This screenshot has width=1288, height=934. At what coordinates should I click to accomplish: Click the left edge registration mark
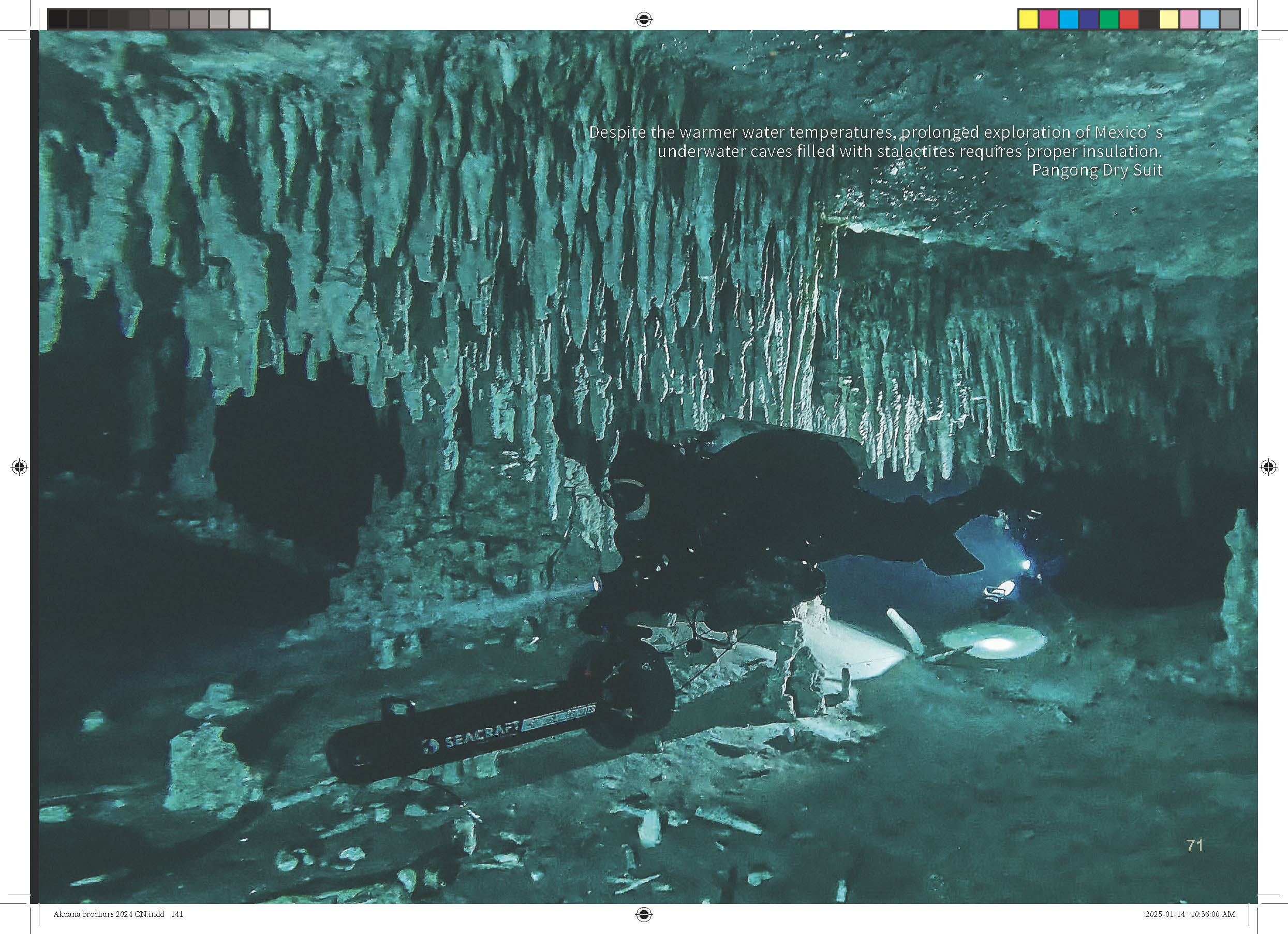tap(19, 467)
